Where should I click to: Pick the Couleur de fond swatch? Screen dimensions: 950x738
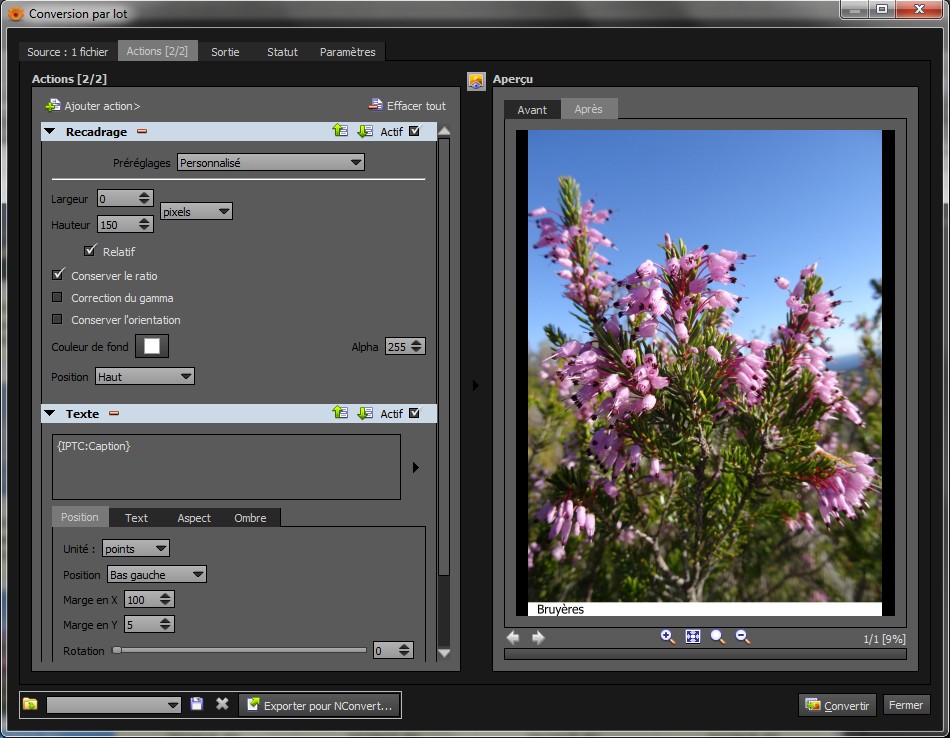coord(151,346)
